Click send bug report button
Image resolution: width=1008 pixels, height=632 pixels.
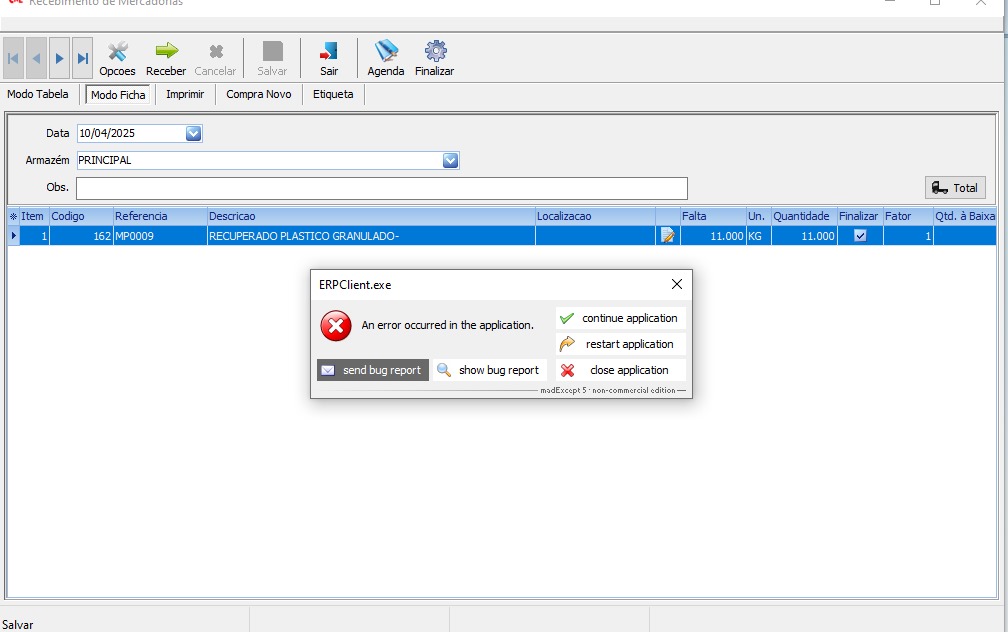pos(373,370)
